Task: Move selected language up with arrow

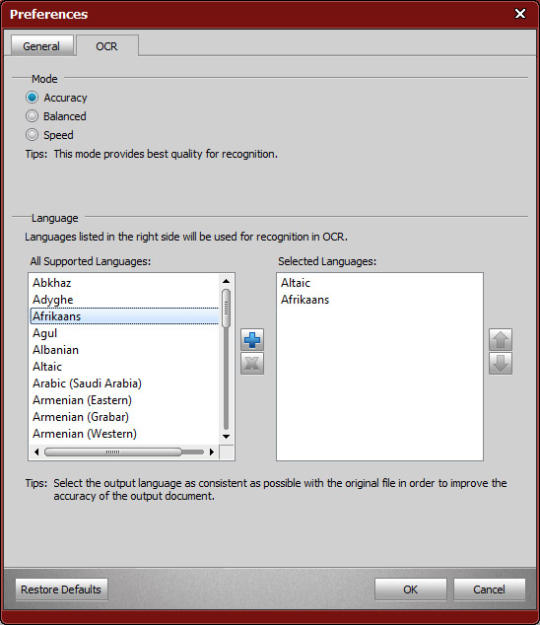Action: [x=501, y=340]
